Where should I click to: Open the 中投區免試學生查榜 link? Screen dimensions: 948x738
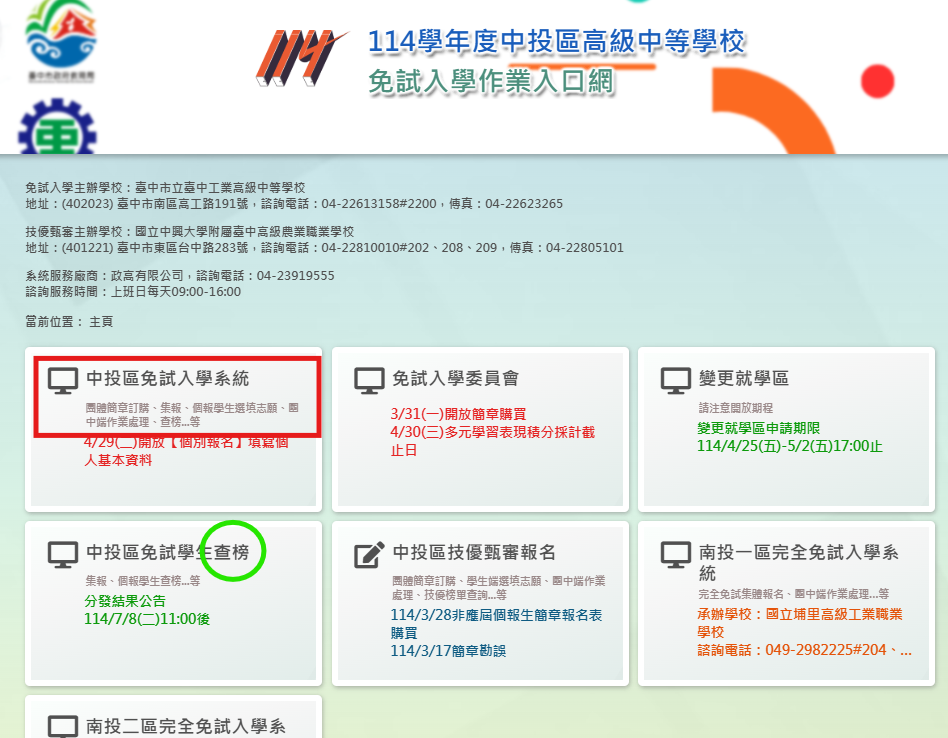(167, 552)
